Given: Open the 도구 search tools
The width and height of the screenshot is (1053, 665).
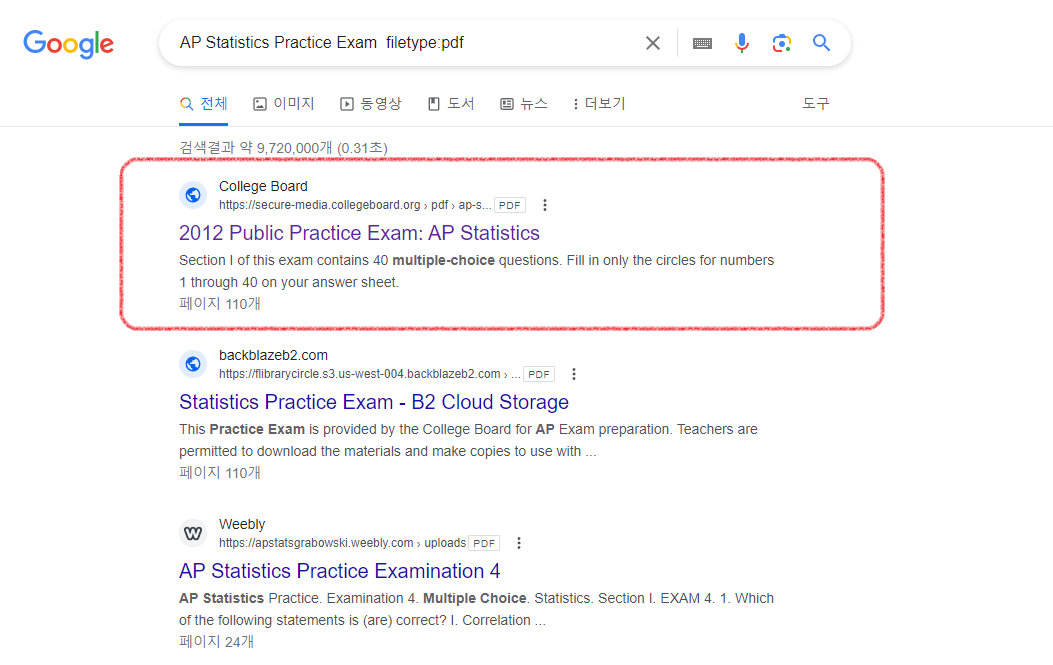Looking at the screenshot, I should [816, 103].
